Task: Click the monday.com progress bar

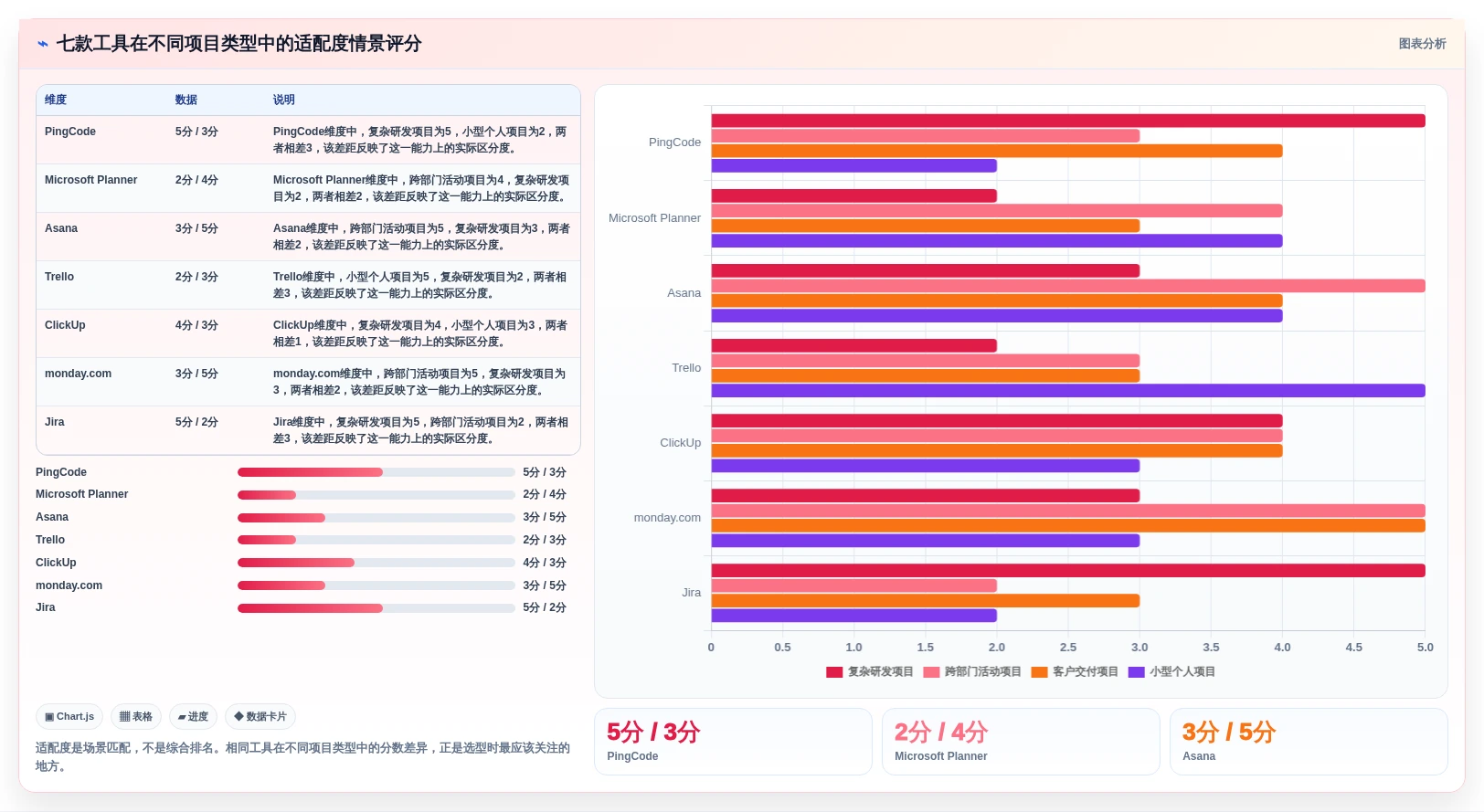Action: (x=376, y=585)
